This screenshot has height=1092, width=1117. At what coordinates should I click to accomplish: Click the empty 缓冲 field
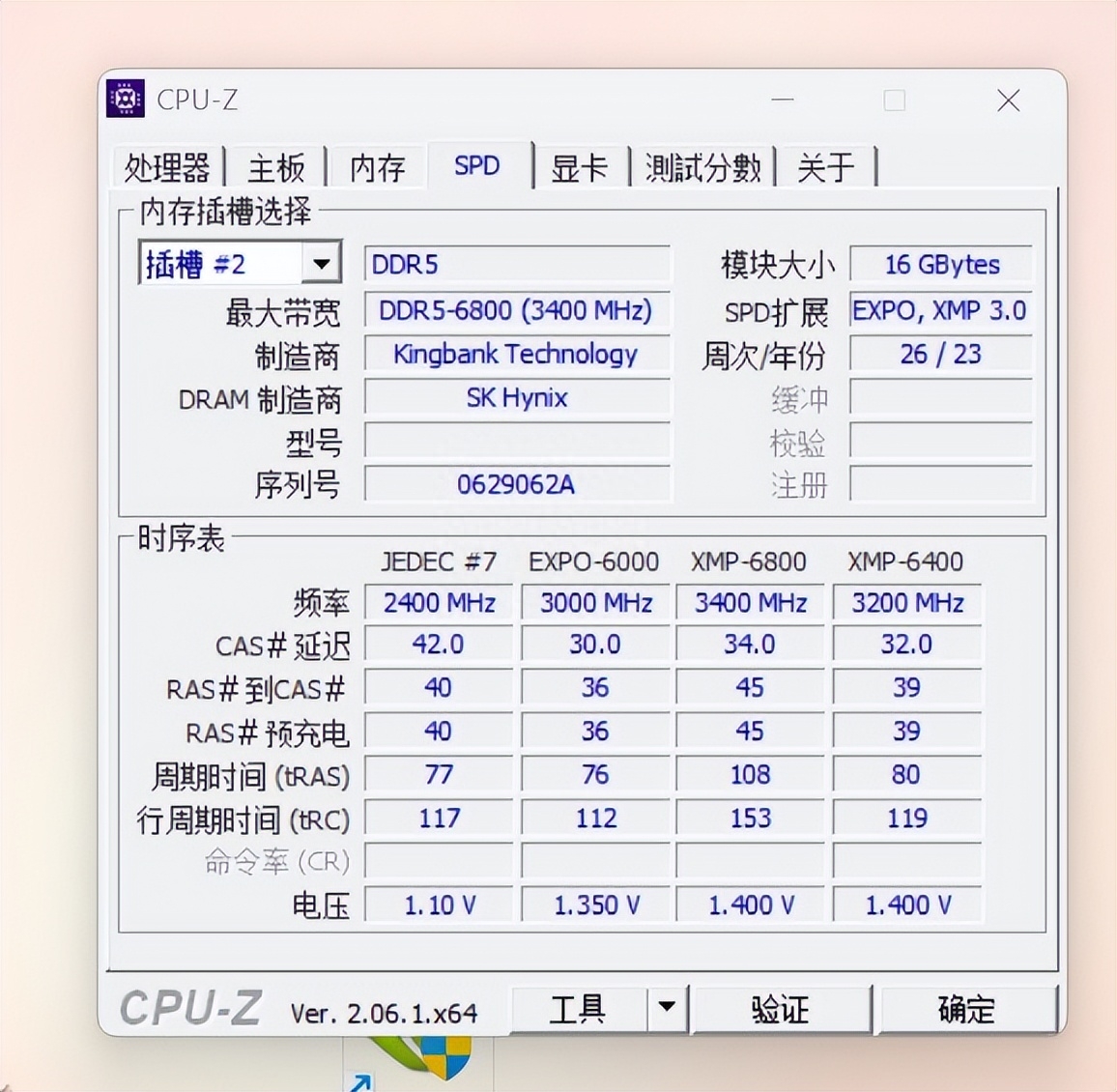[941, 397]
